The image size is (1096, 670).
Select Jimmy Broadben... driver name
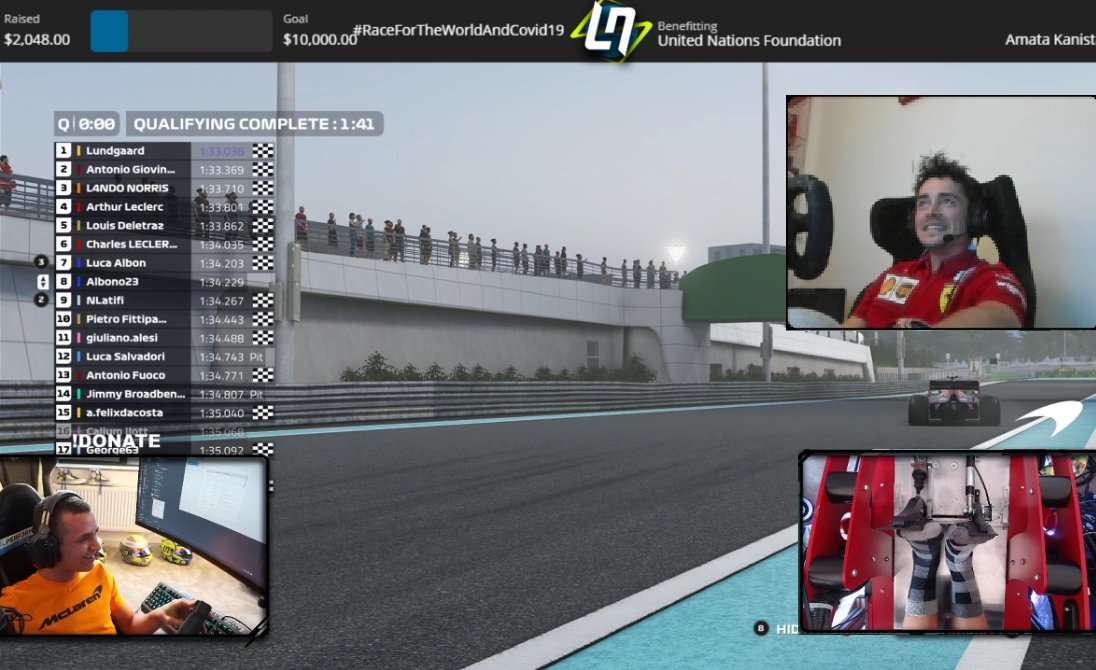tap(136, 394)
